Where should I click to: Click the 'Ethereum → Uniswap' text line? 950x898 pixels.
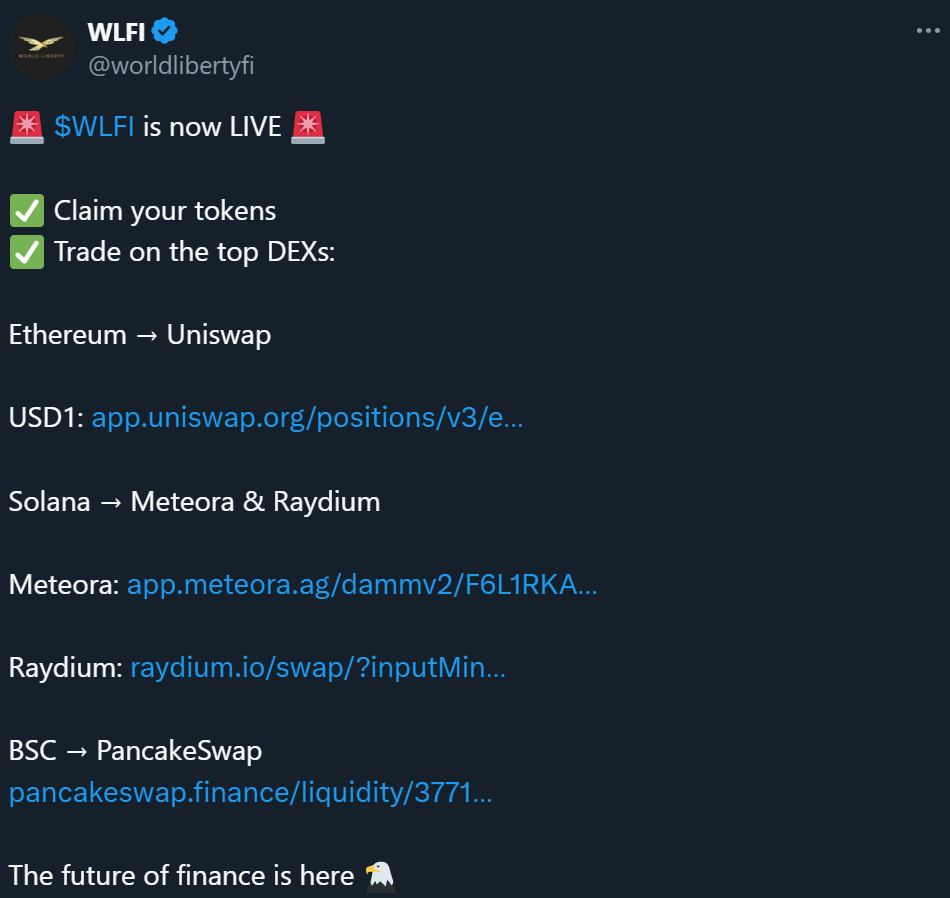pyautogui.click(x=140, y=335)
